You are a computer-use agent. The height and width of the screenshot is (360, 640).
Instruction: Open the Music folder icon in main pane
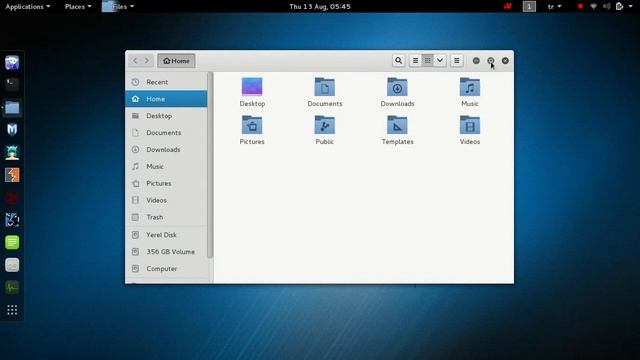470,87
